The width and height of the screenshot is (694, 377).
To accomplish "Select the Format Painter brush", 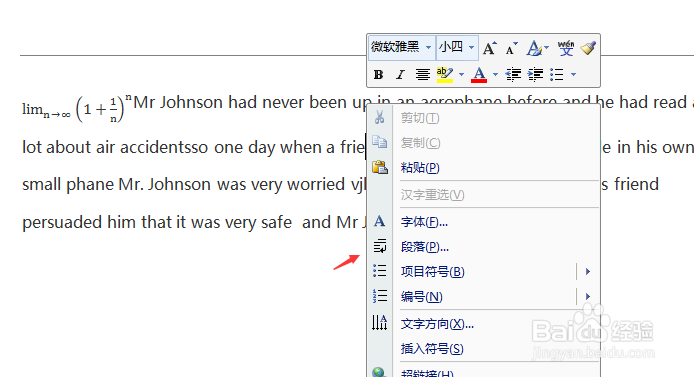I will (588, 48).
